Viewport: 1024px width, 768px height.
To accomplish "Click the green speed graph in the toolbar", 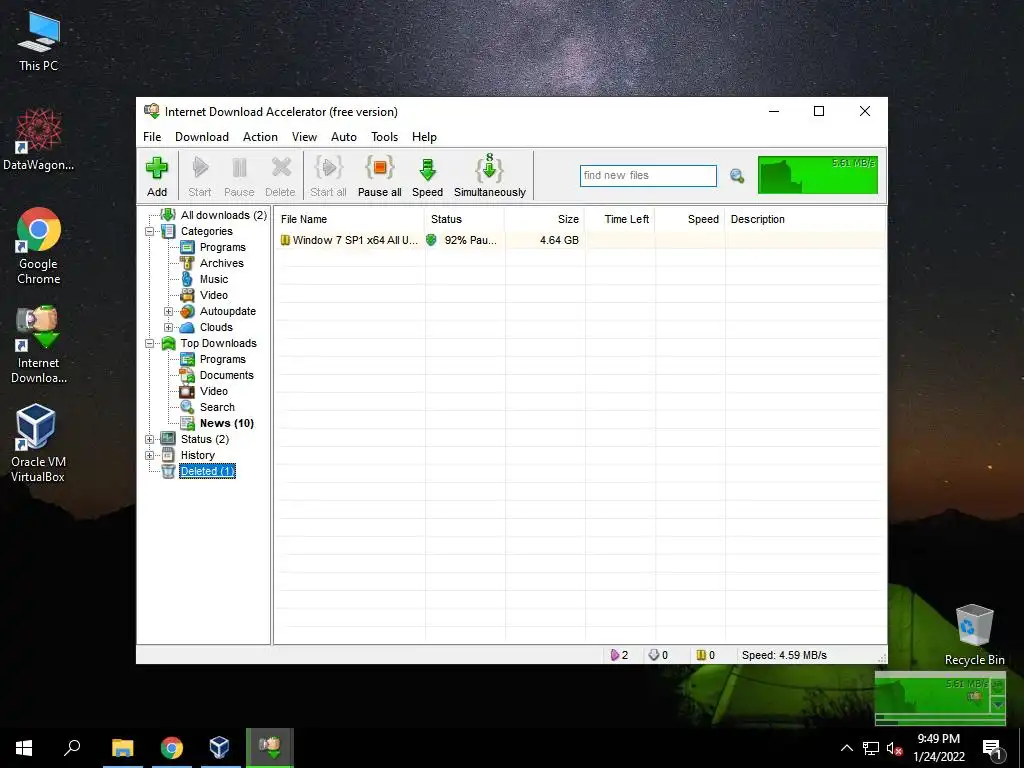I will tap(818, 175).
